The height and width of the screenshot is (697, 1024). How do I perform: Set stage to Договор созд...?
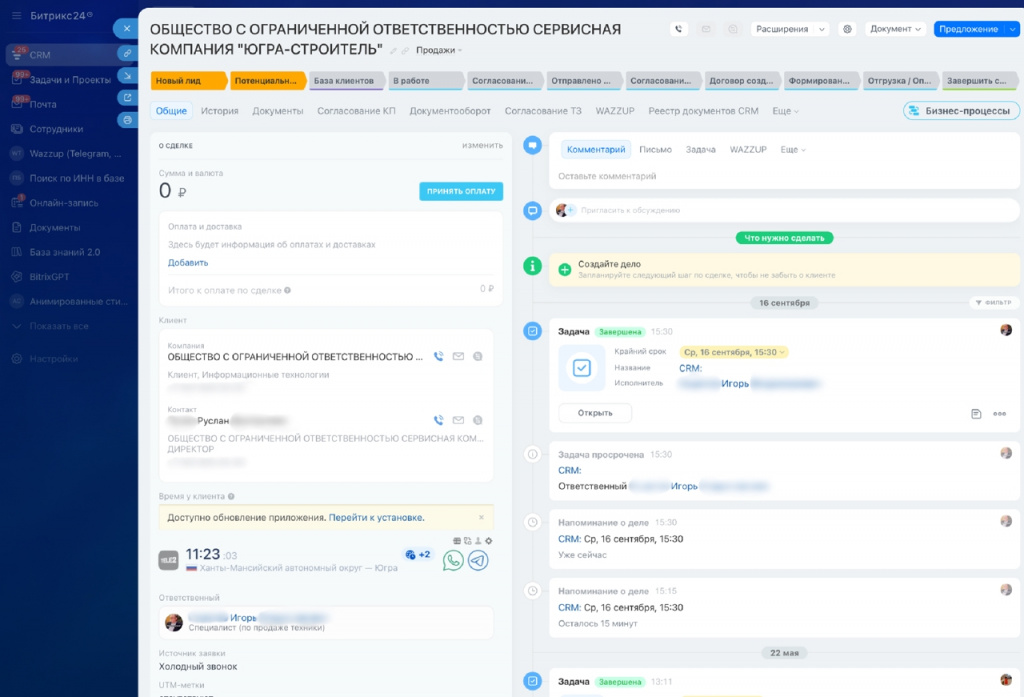[x=742, y=81]
